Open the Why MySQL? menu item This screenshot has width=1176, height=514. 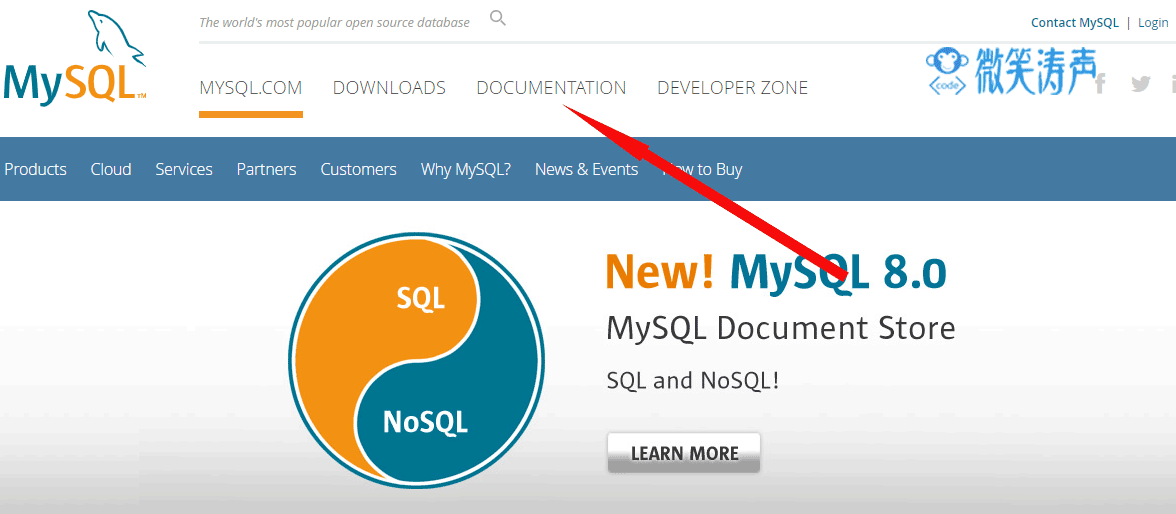click(466, 170)
